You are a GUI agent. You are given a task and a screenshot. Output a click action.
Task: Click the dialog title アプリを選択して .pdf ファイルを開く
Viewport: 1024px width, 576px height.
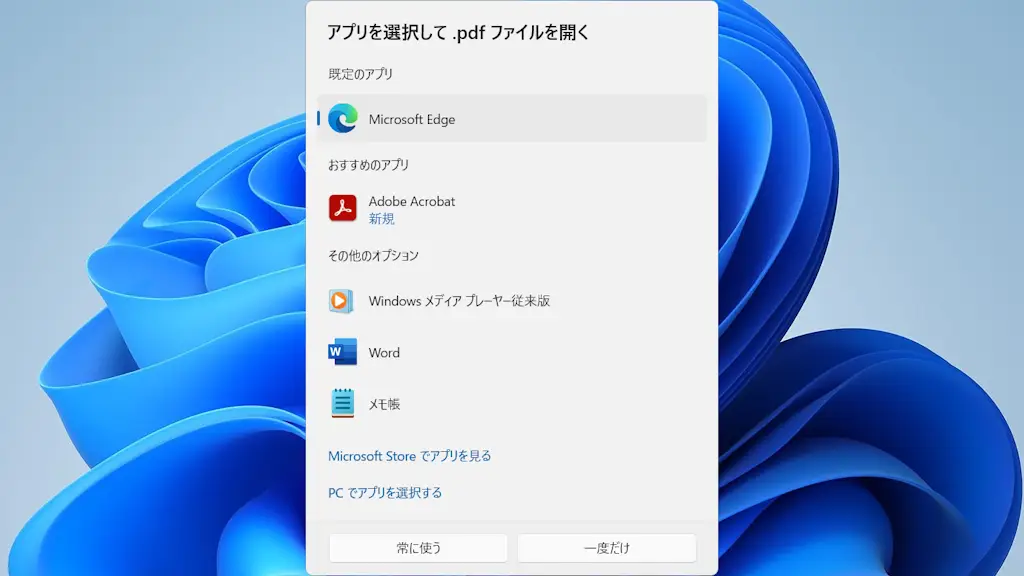coord(458,33)
